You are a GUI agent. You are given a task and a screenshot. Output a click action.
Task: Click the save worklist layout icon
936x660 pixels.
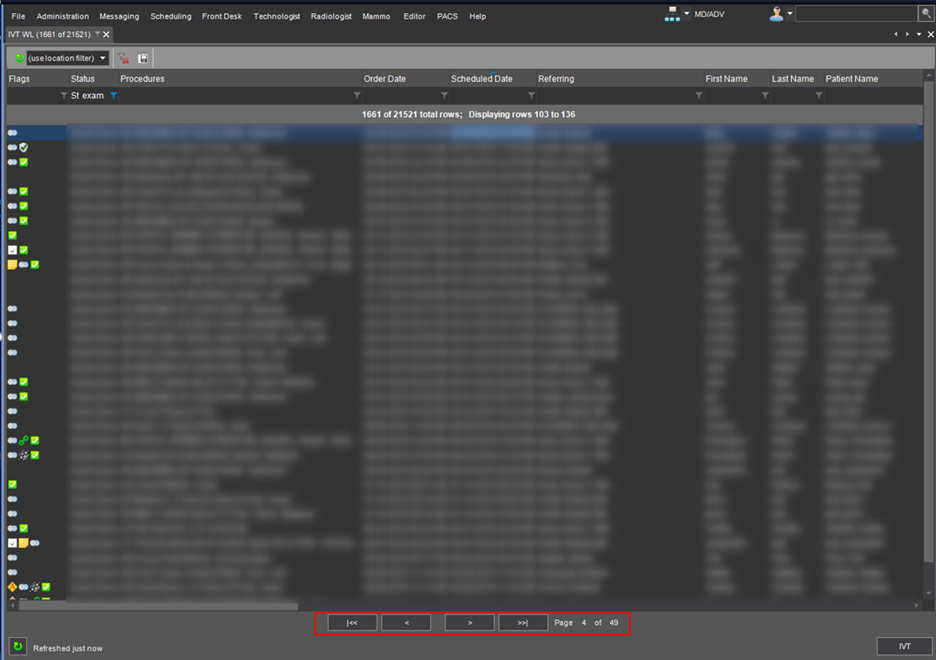(143, 59)
